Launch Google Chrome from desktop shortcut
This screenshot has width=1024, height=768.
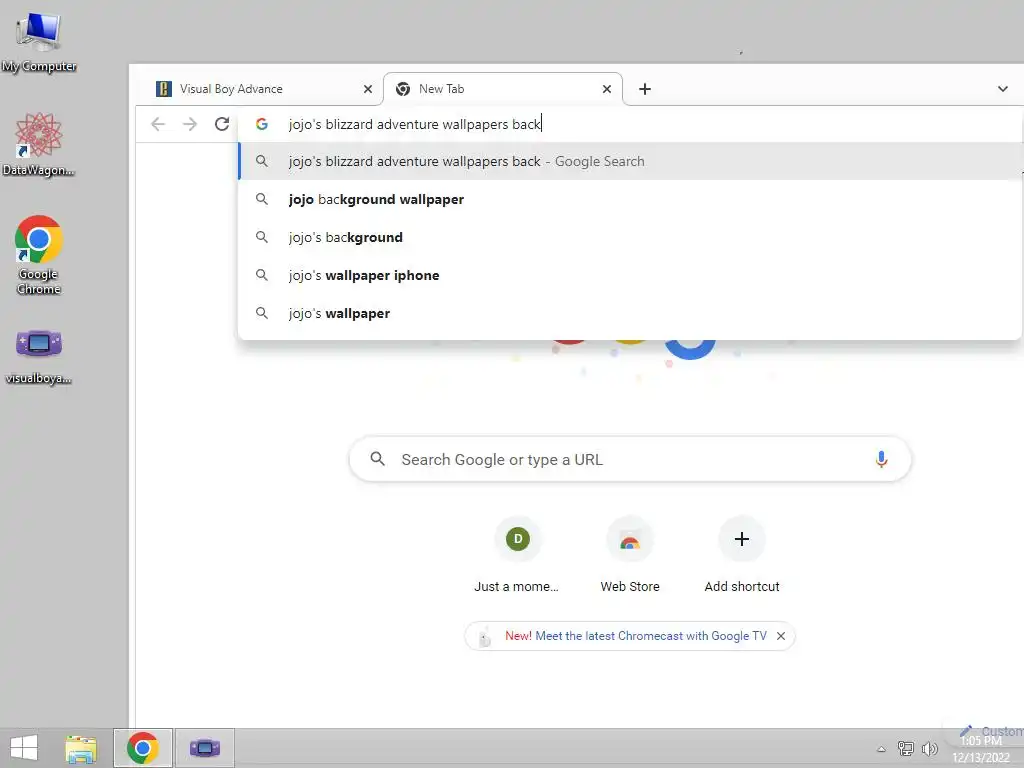click(x=39, y=255)
